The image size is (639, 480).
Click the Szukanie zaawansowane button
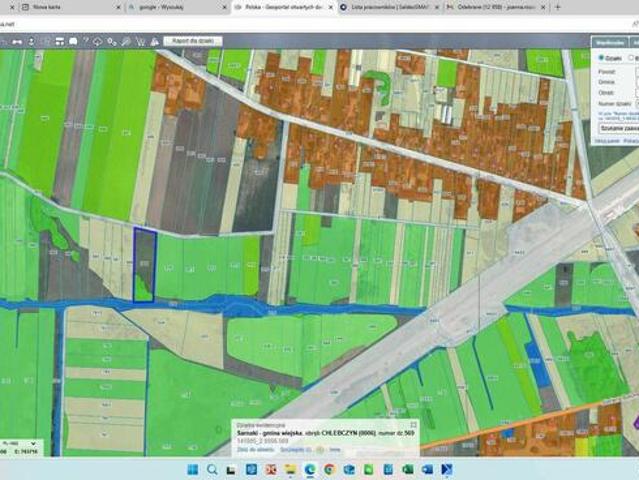coord(618,129)
